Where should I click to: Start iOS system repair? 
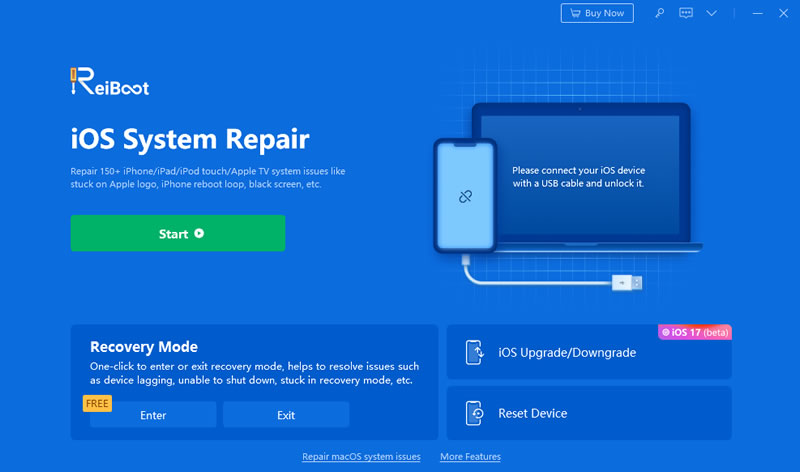click(x=178, y=233)
